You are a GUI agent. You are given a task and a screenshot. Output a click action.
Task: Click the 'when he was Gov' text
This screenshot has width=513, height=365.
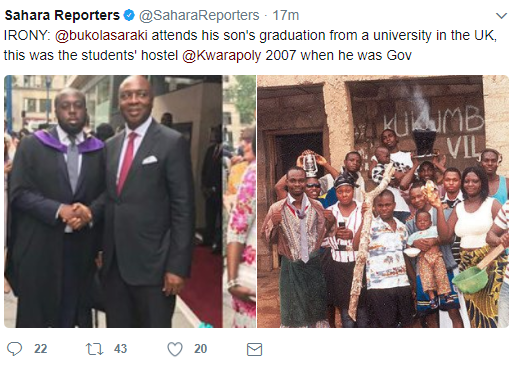coord(356,55)
